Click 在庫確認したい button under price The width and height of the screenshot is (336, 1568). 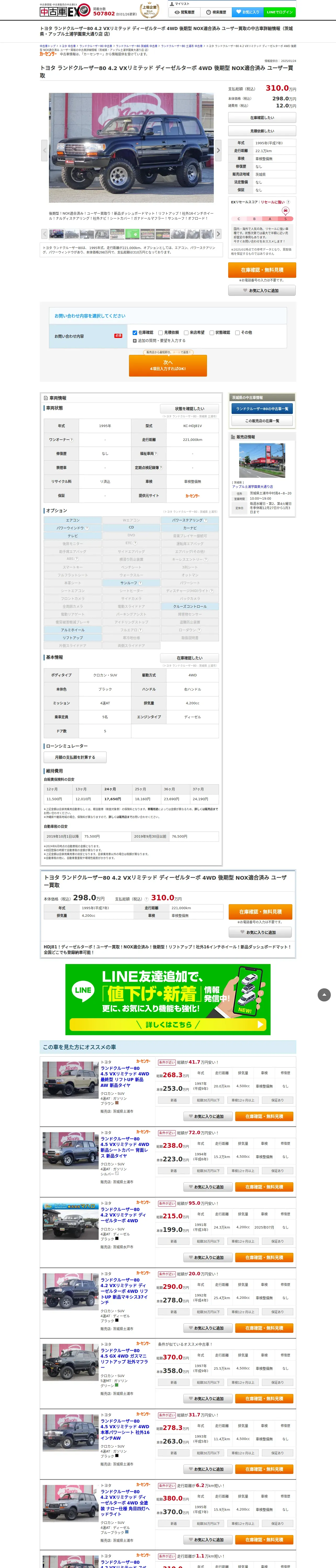point(262,118)
